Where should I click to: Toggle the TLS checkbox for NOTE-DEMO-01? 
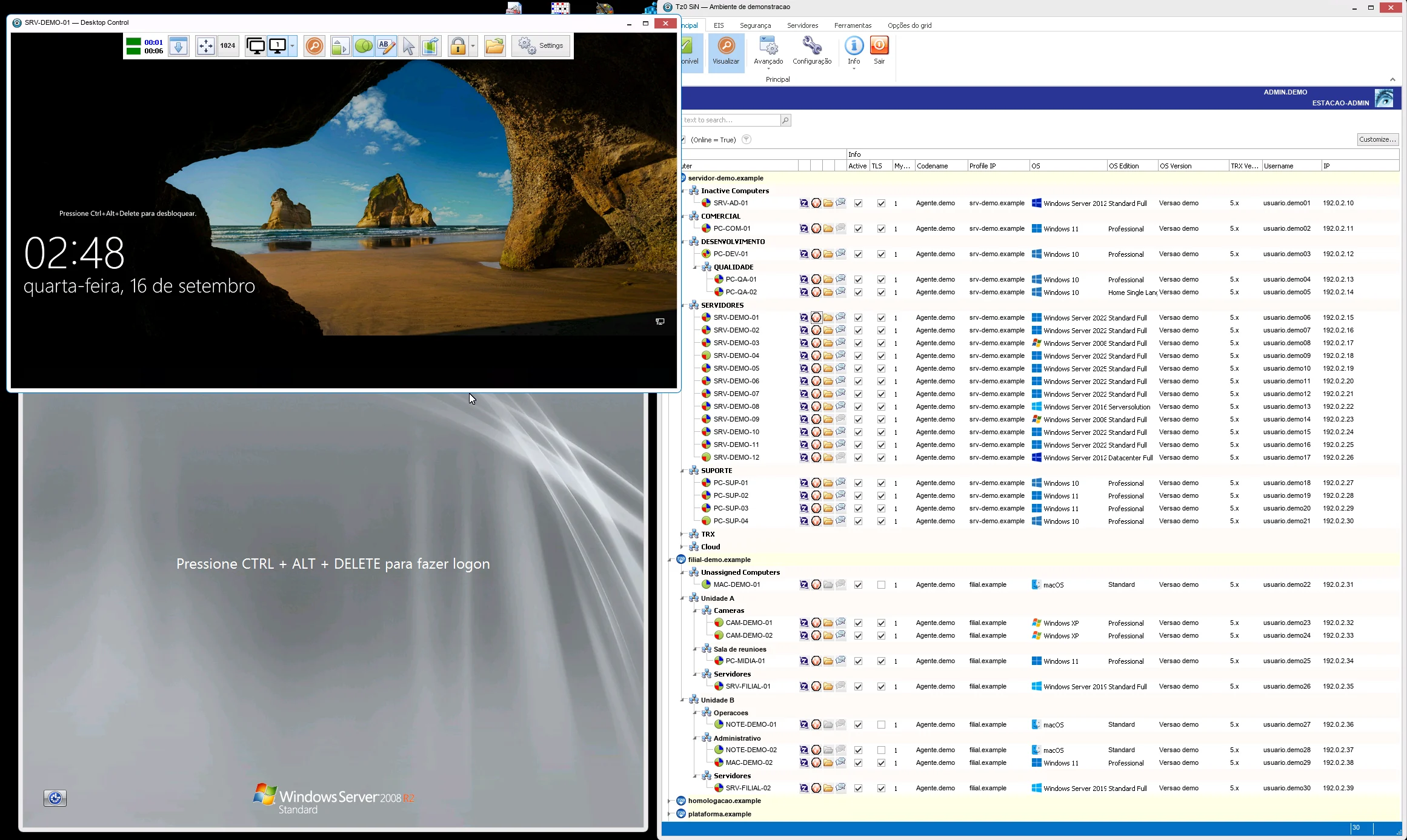pos(881,725)
